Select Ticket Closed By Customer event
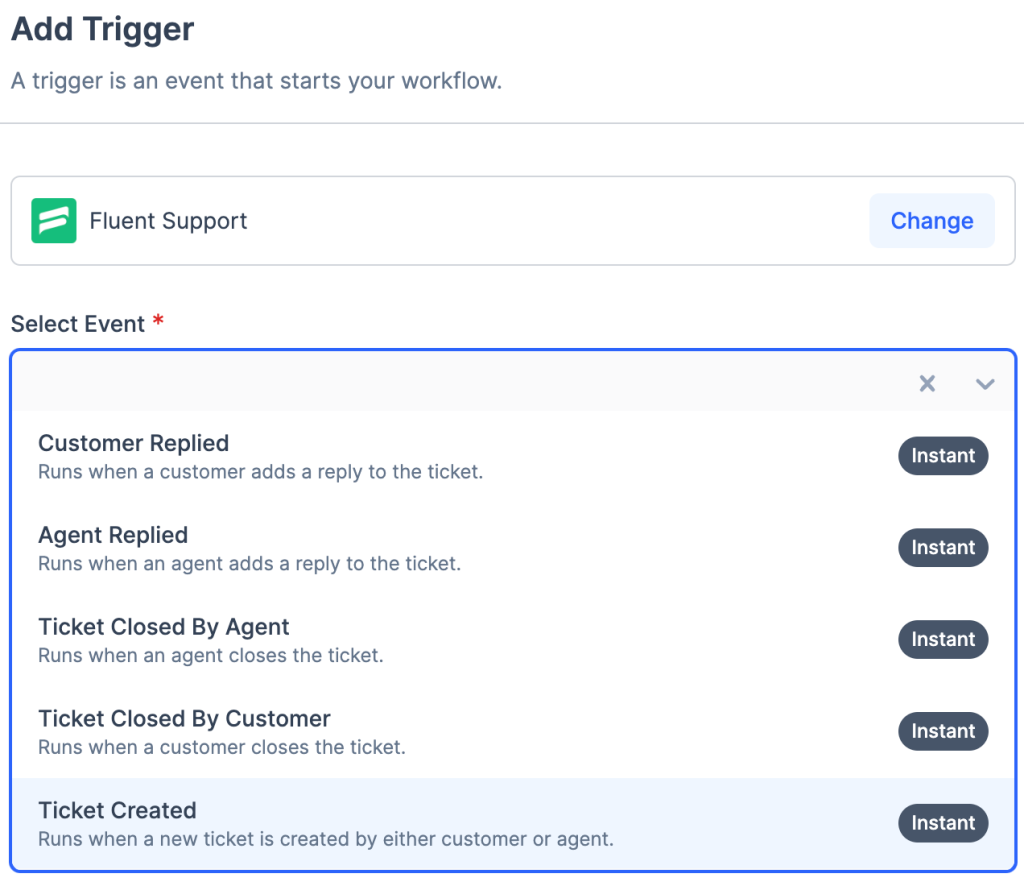The height and width of the screenshot is (886, 1024). pos(184,719)
